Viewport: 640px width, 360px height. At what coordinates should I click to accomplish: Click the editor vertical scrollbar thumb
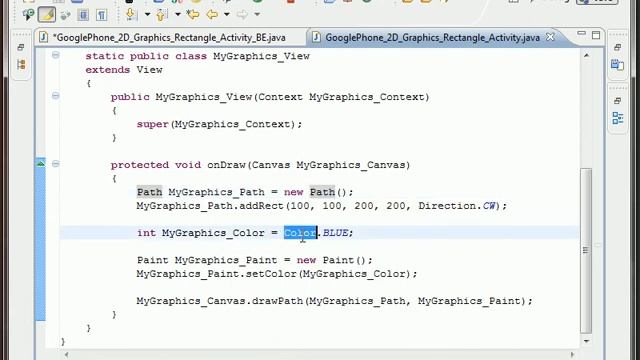(586, 250)
